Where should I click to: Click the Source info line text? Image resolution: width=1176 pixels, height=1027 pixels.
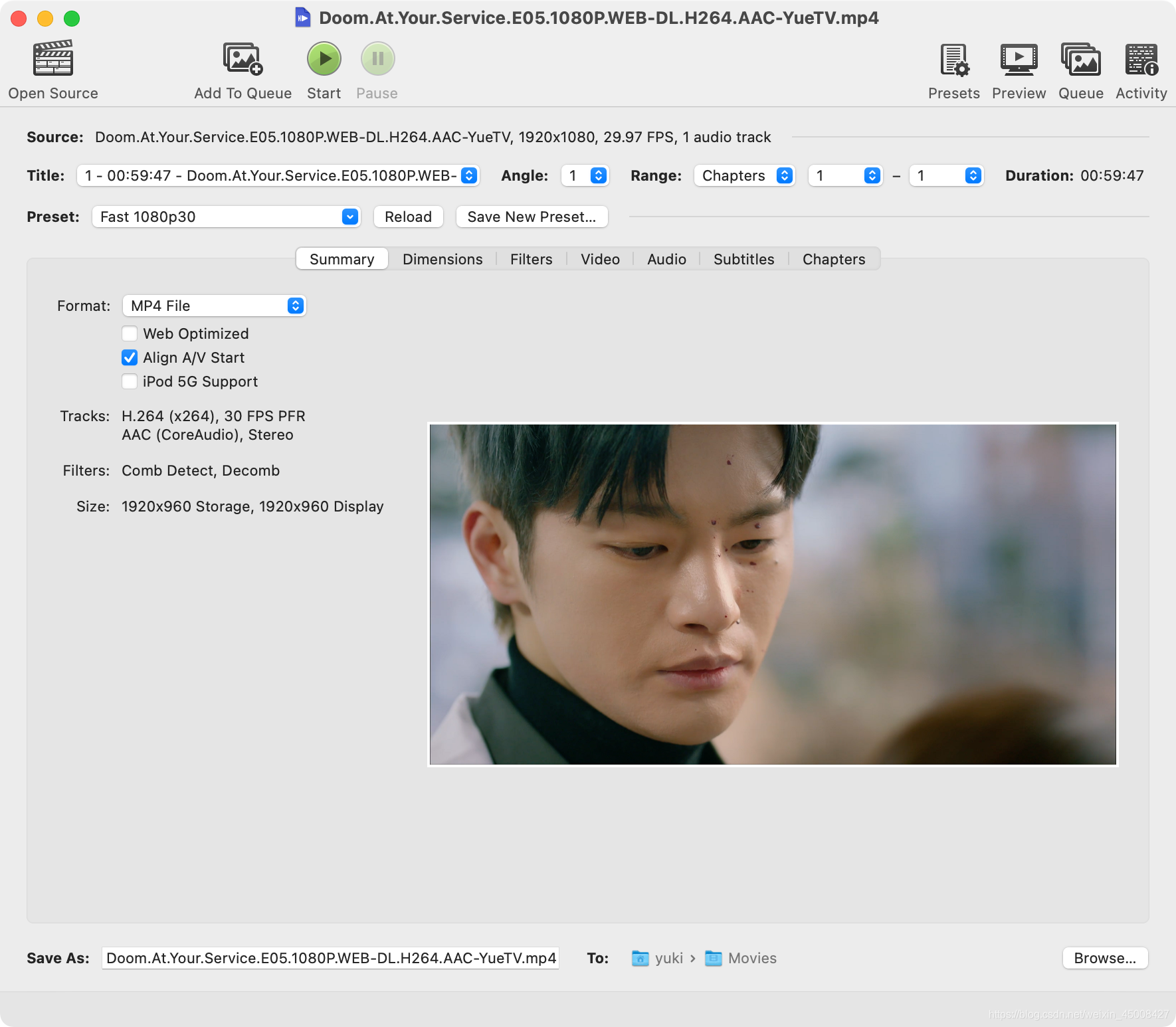point(433,137)
